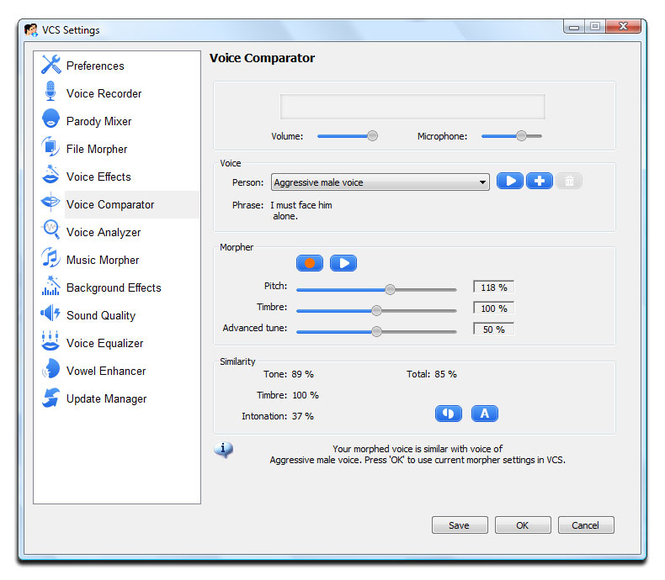
Task: Click the Pitch value field showing 118 %
Action: (x=494, y=287)
